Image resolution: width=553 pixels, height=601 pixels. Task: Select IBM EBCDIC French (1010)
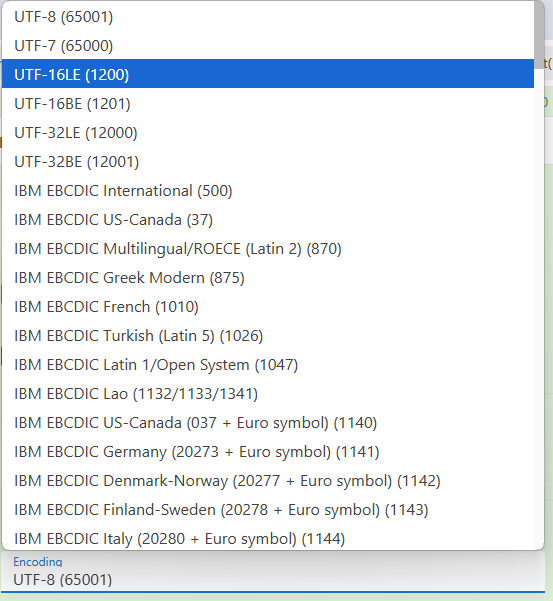pos(268,307)
